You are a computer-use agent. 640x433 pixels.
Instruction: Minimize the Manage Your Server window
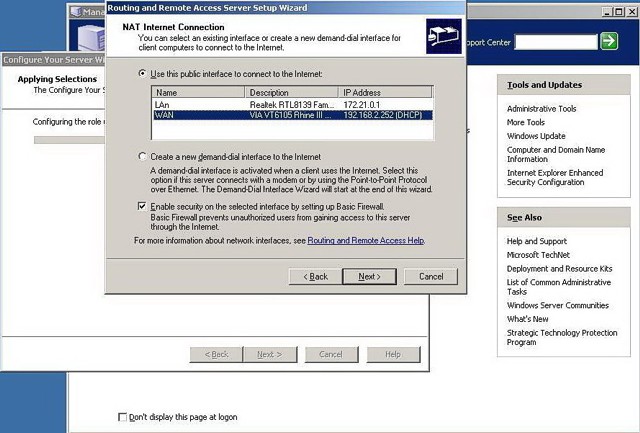607,12
